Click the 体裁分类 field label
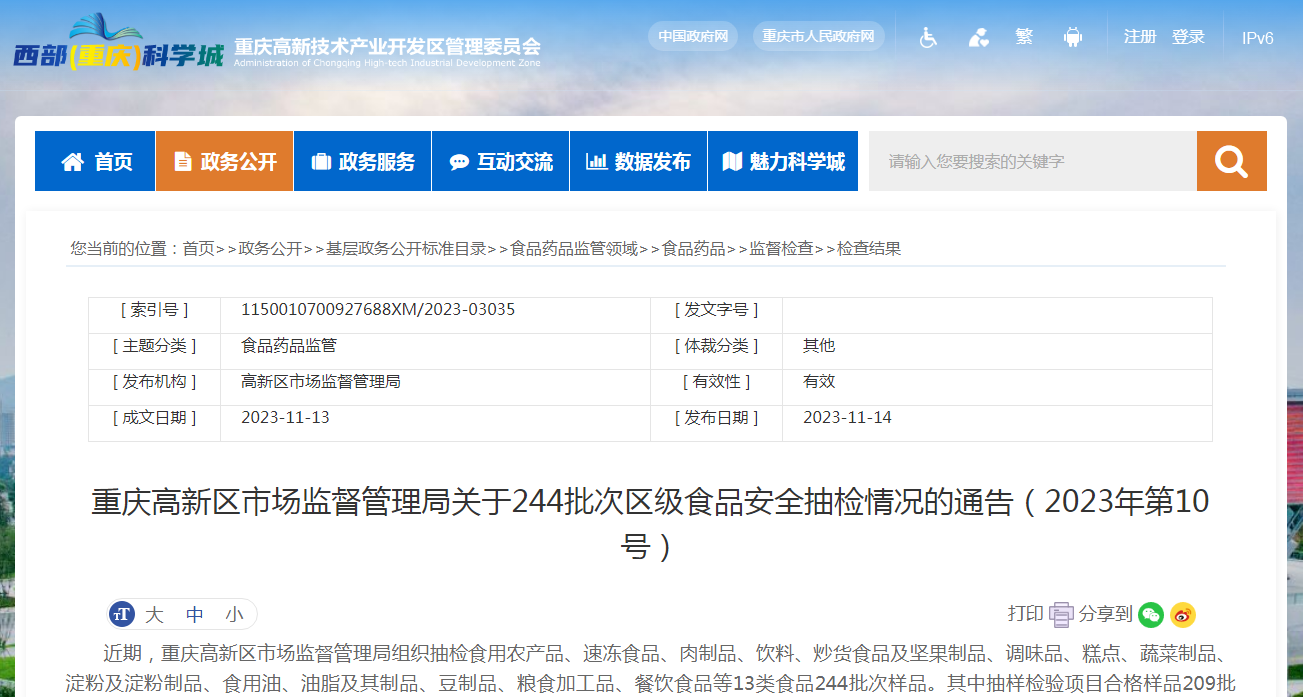Image resolution: width=1303 pixels, height=697 pixels. point(716,346)
